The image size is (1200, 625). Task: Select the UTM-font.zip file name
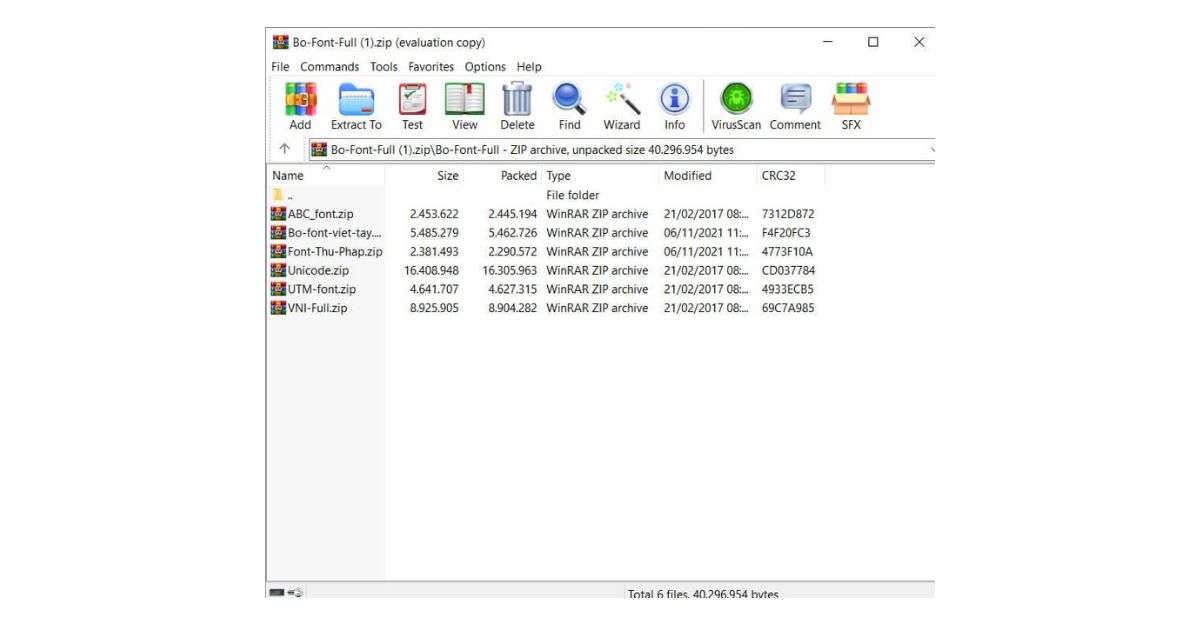tap(322, 289)
